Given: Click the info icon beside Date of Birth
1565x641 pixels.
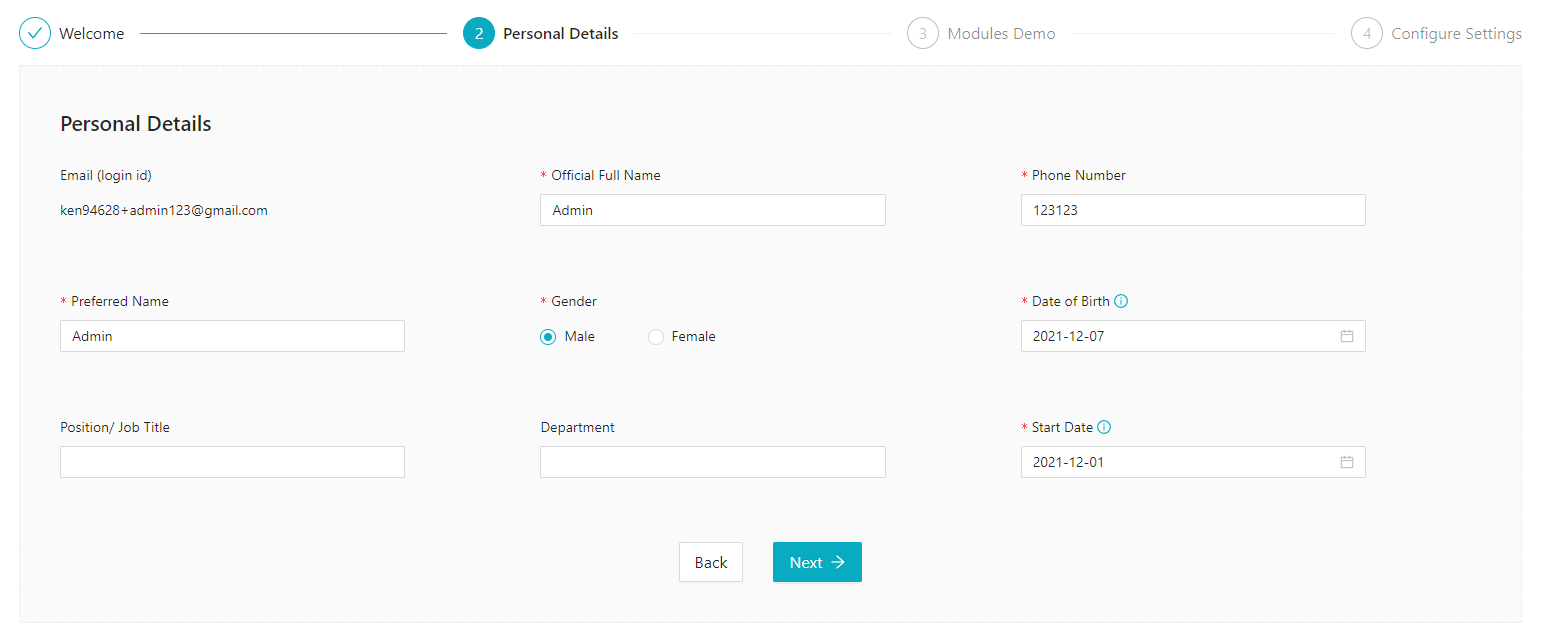Looking at the screenshot, I should coord(1122,300).
